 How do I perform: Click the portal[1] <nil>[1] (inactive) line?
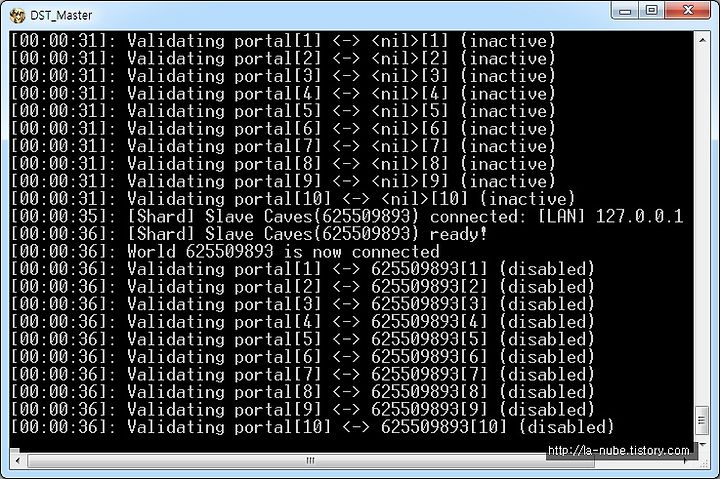coord(282,40)
